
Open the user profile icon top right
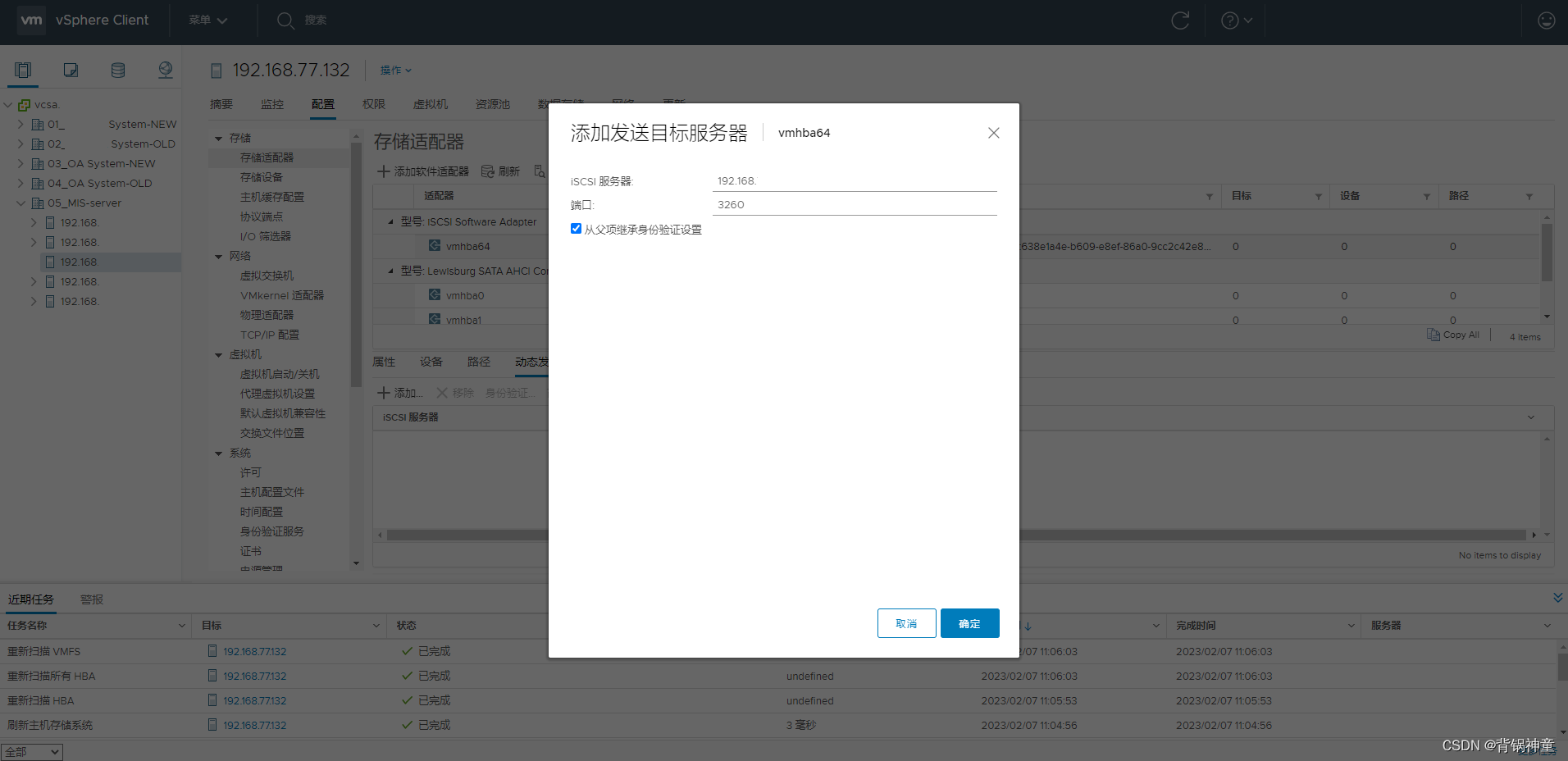[1546, 20]
